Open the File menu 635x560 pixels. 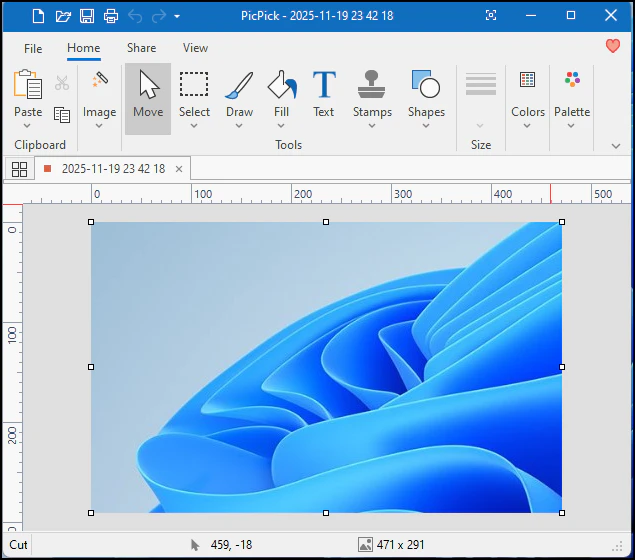33,48
